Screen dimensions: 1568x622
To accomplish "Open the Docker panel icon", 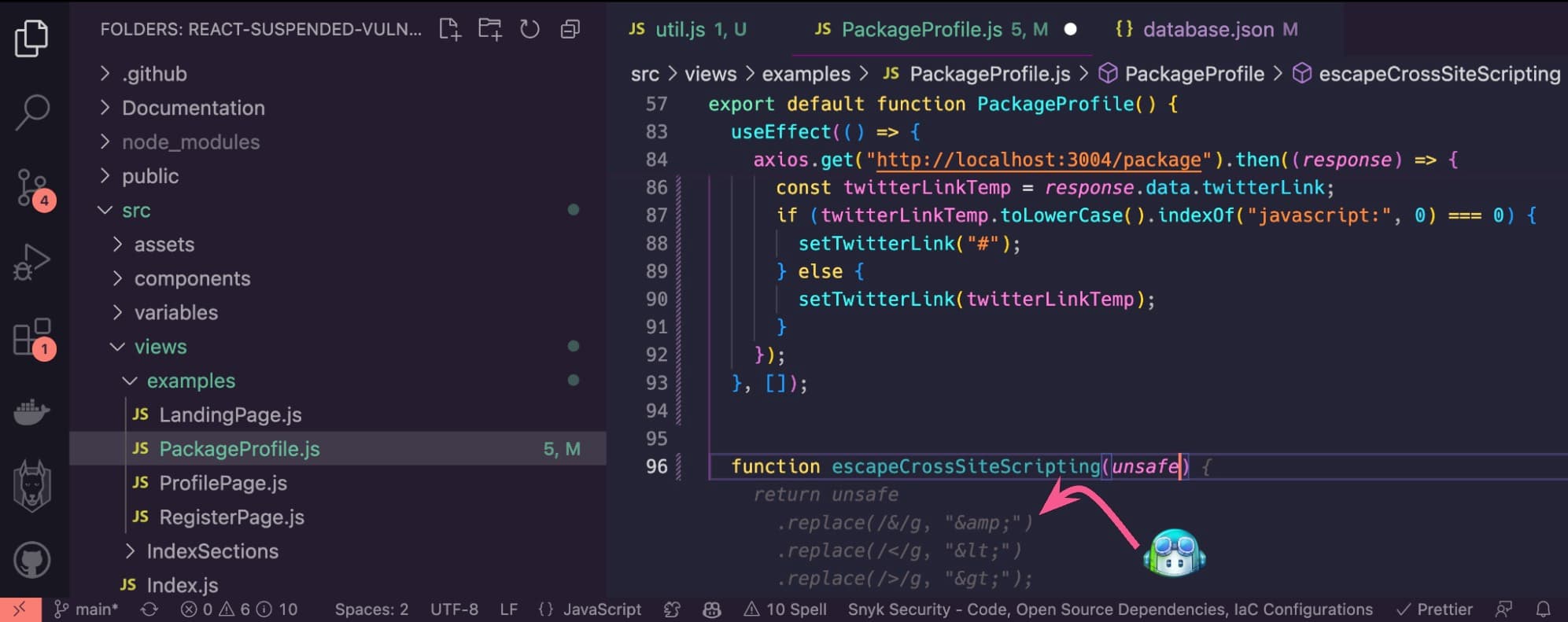I will 32,411.
